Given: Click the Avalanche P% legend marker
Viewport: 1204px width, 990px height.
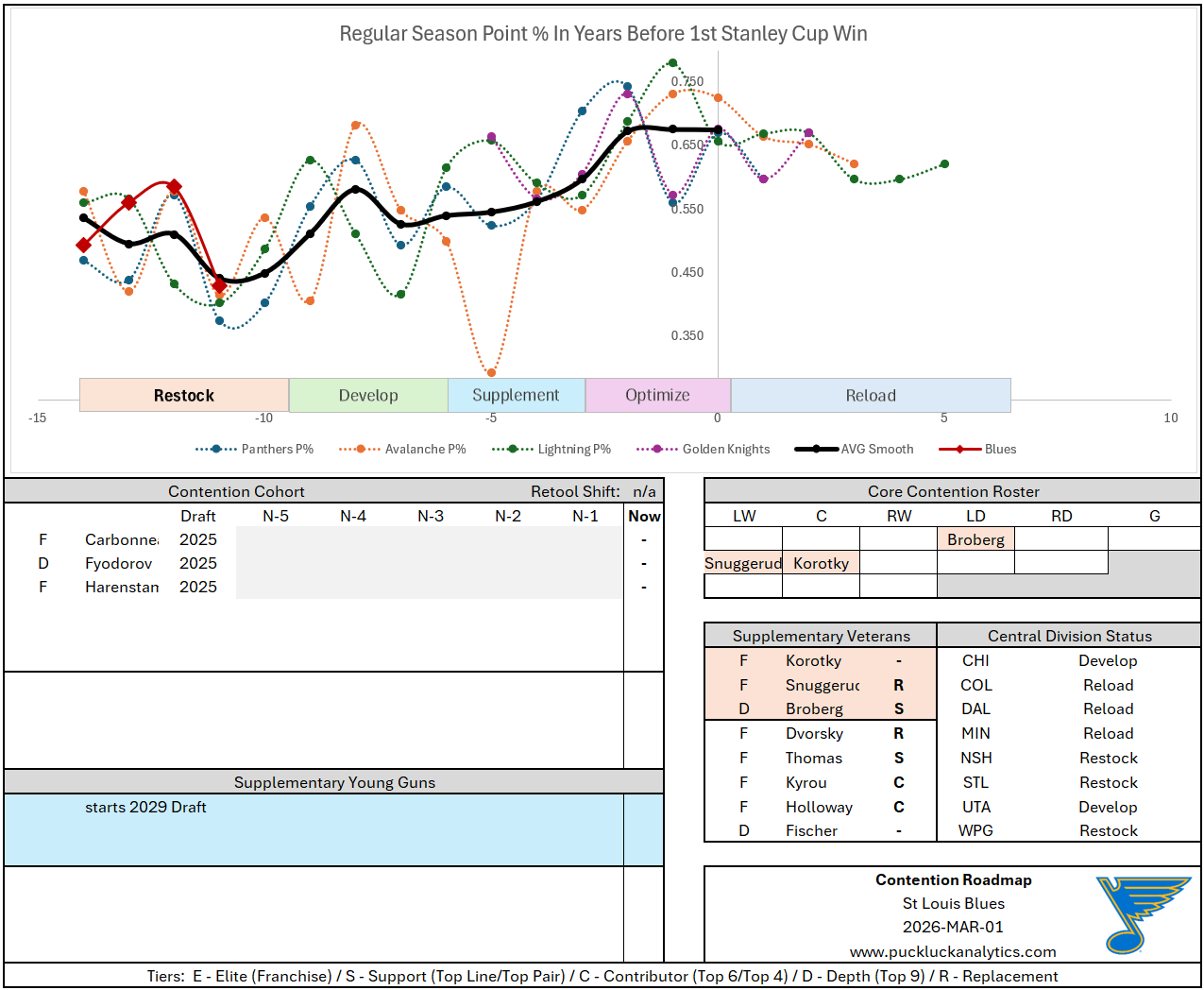Looking at the screenshot, I should coord(360,450).
